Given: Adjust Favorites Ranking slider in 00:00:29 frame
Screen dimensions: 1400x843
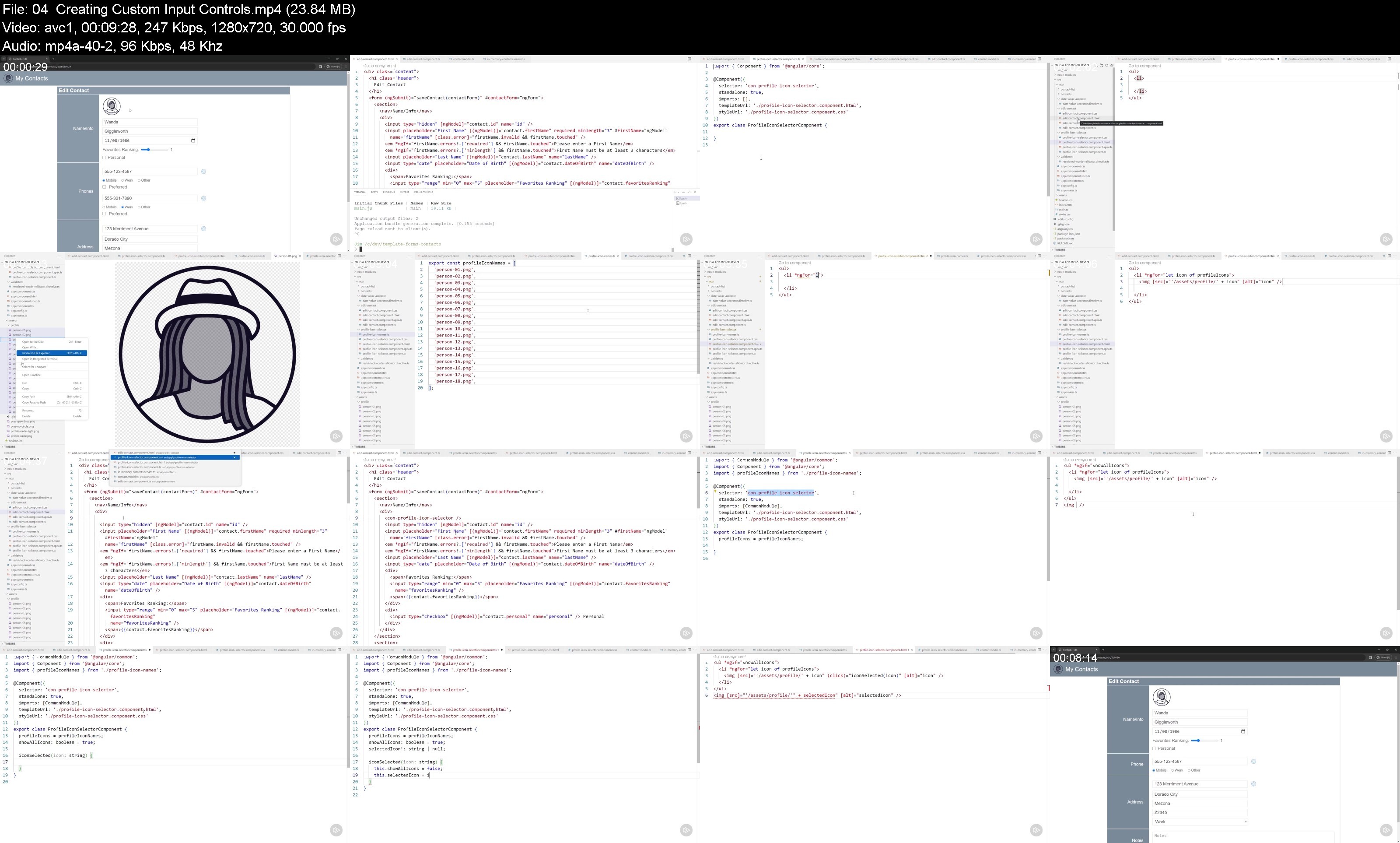Looking at the screenshot, I should tap(154, 149).
